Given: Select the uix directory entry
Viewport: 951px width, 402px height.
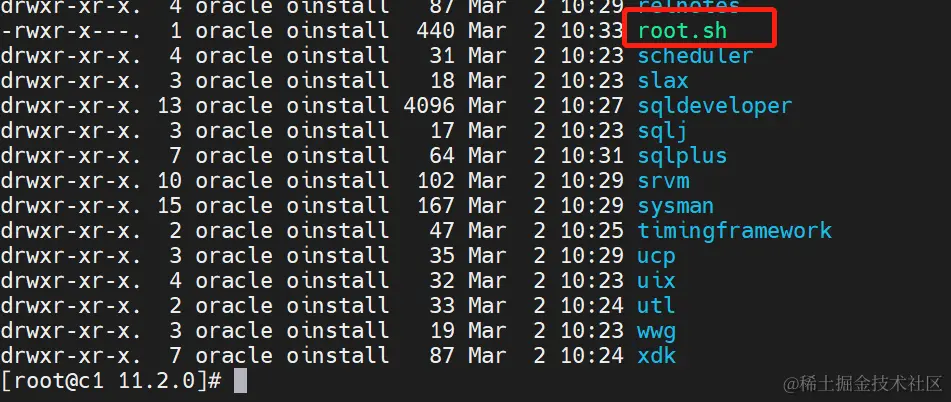Looking at the screenshot, I should [x=656, y=281].
